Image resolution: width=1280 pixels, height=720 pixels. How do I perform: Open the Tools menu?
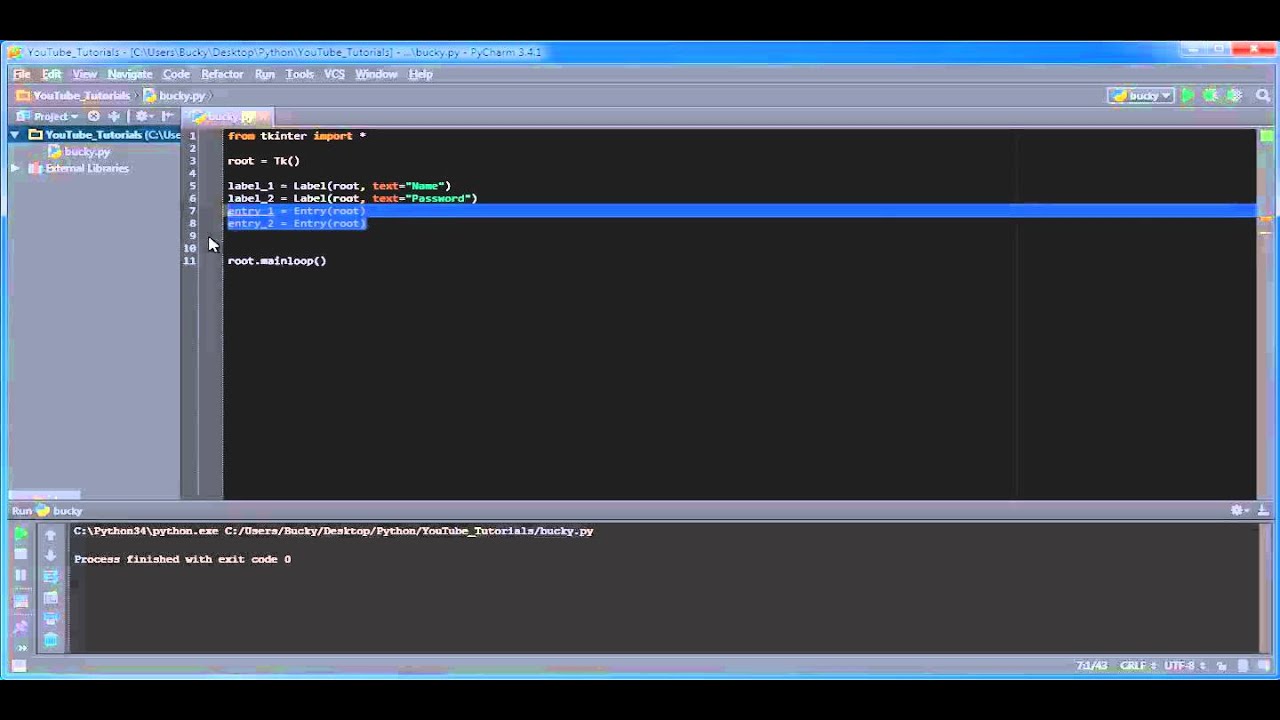pyautogui.click(x=300, y=74)
